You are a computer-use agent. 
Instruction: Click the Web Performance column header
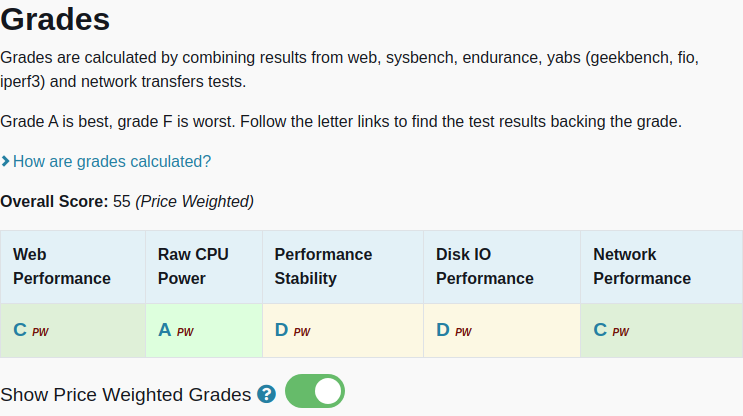pos(62,266)
